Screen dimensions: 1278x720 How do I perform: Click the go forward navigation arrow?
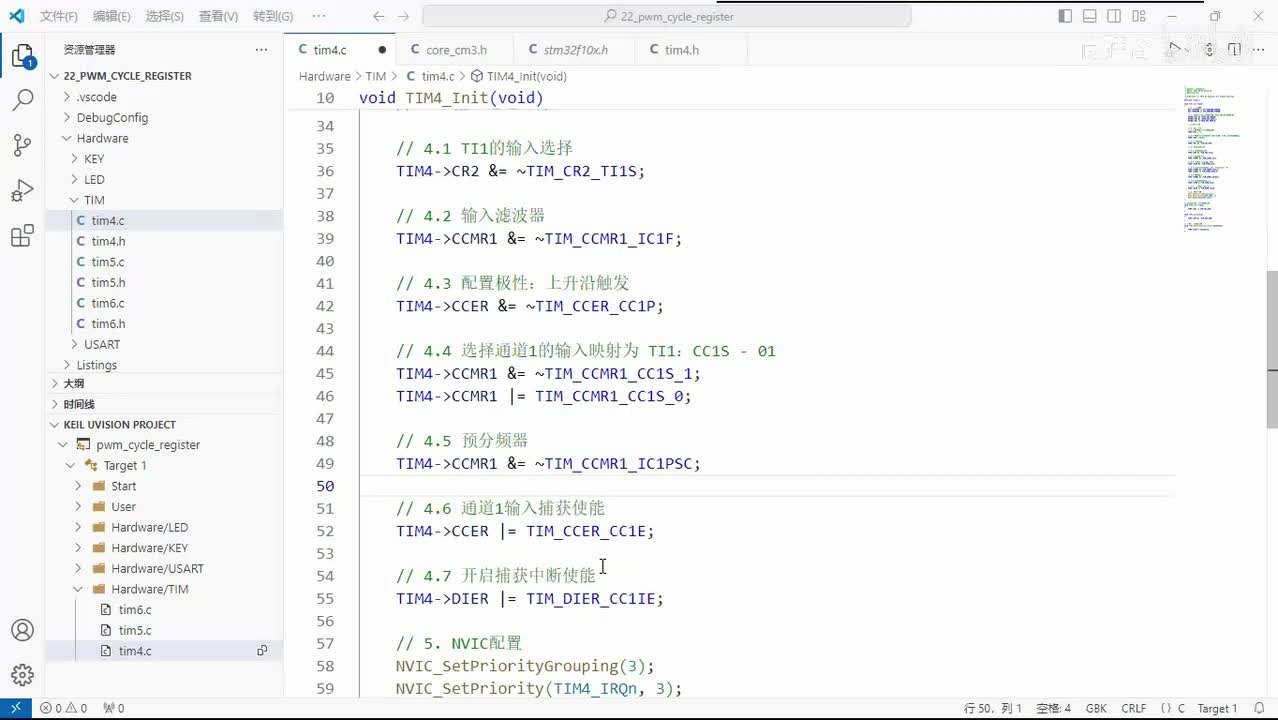click(x=405, y=16)
